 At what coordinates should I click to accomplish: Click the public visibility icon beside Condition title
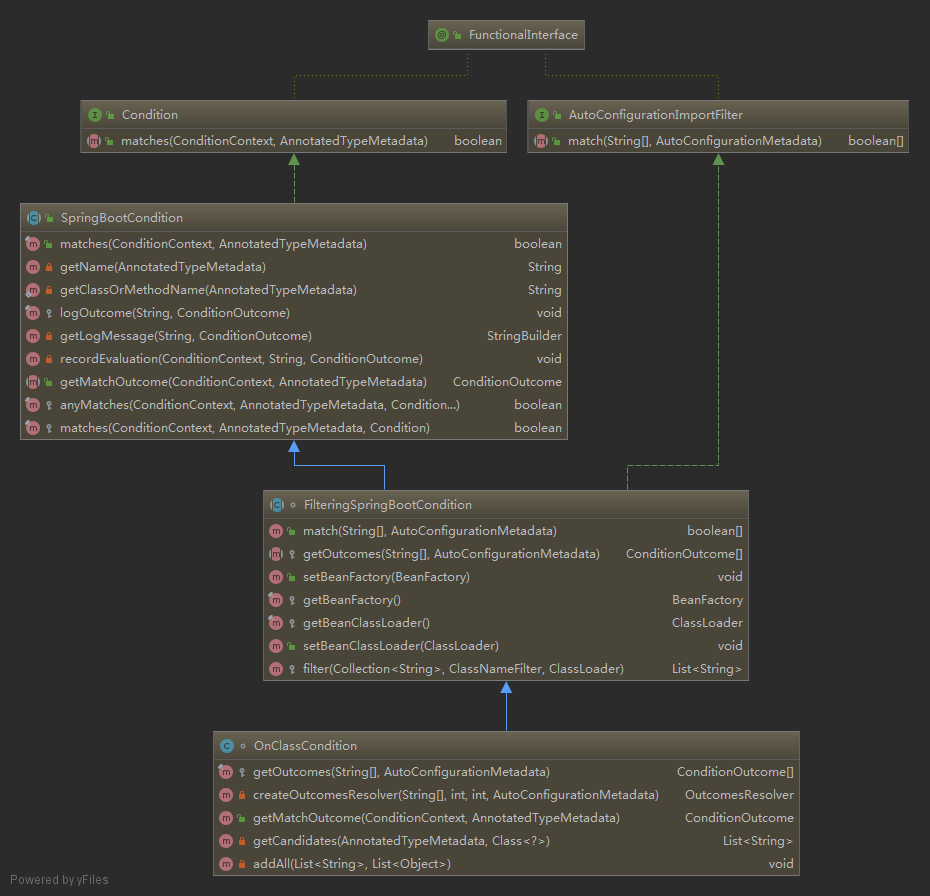(110, 115)
